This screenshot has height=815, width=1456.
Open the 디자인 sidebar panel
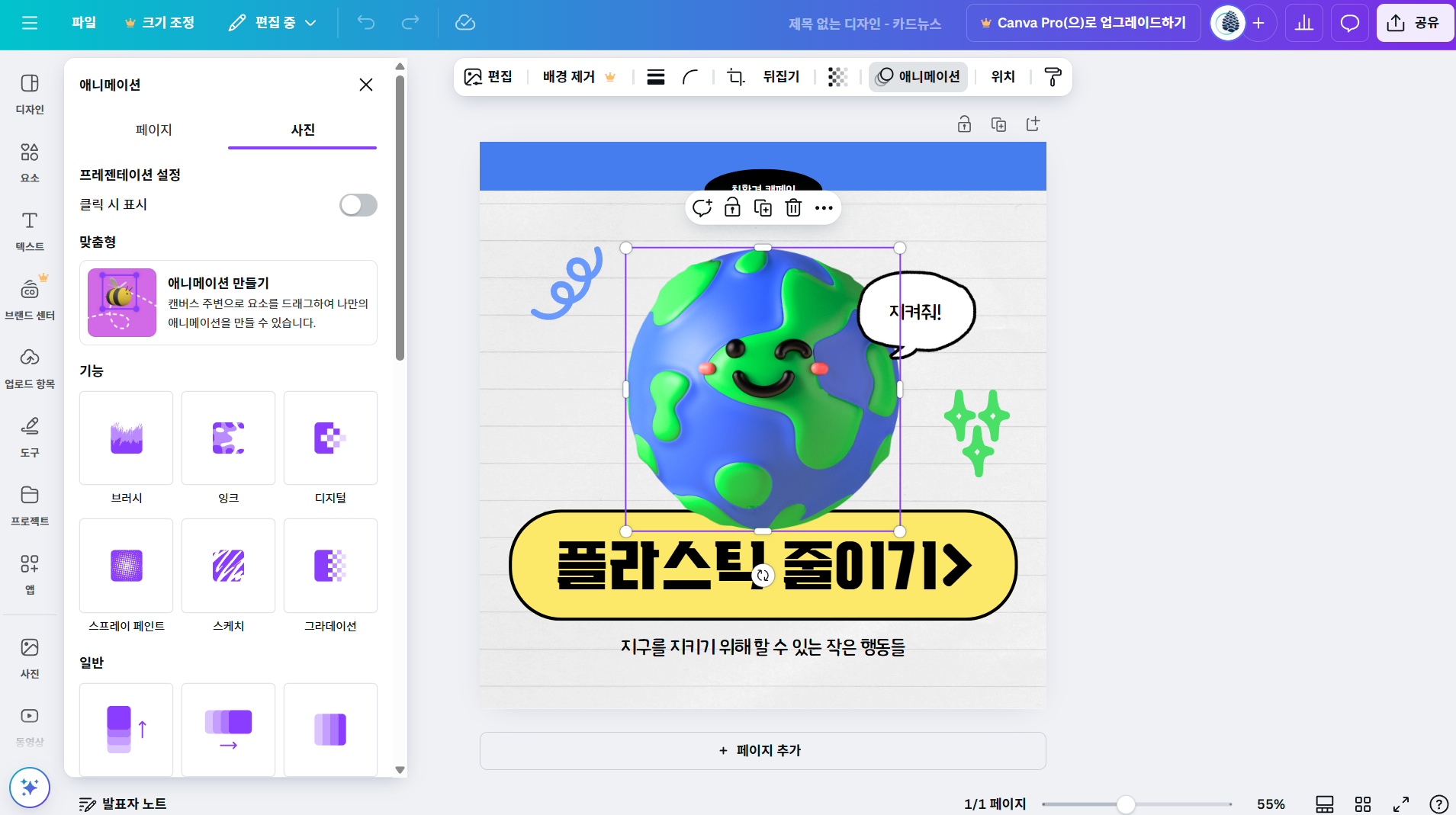(30, 94)
